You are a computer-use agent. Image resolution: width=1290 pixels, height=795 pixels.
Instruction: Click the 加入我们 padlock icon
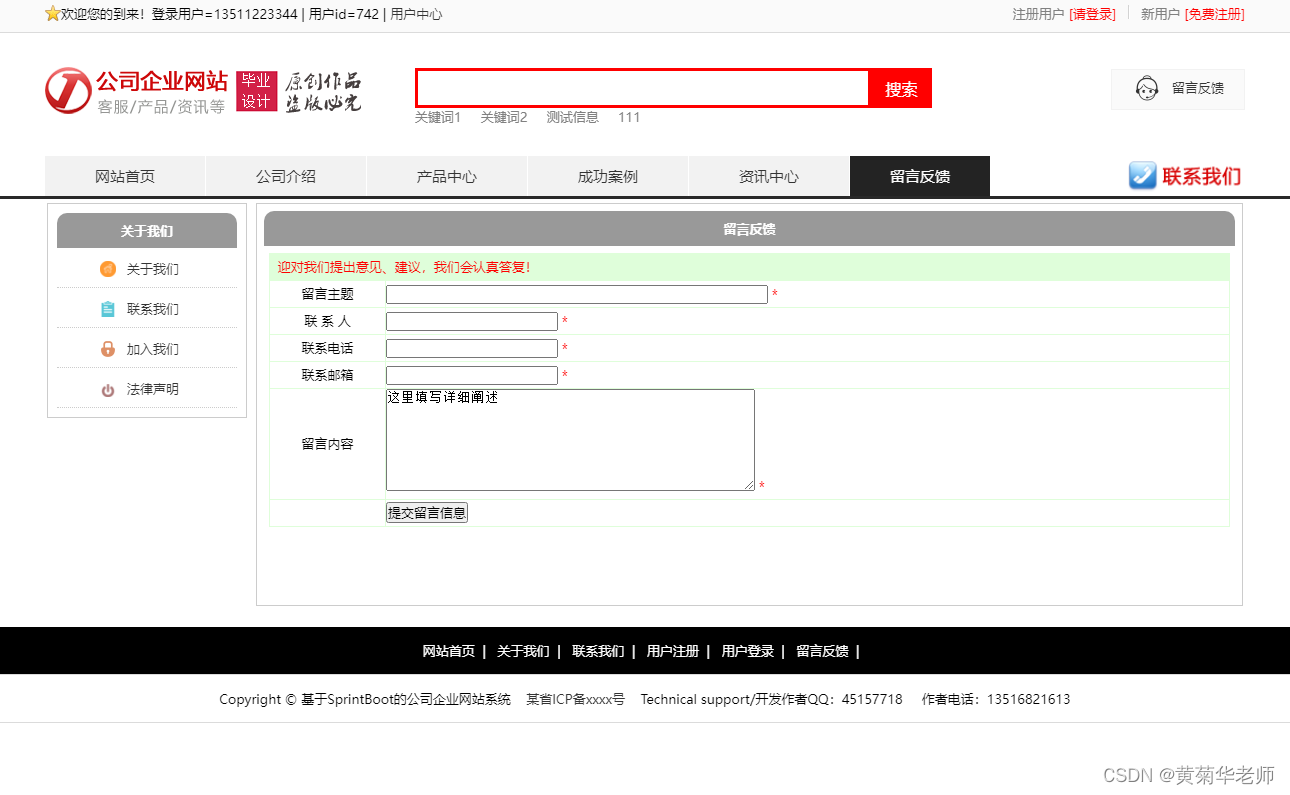(107, 348)
